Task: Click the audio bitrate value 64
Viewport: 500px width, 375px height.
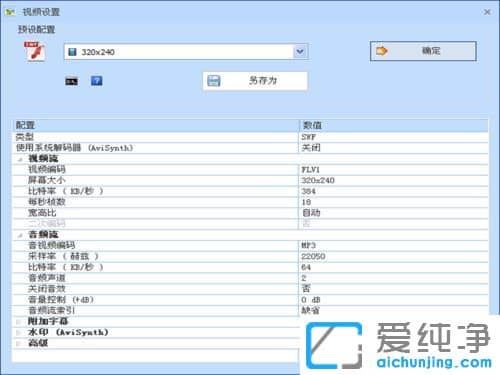Action: [x=306, y=267]
